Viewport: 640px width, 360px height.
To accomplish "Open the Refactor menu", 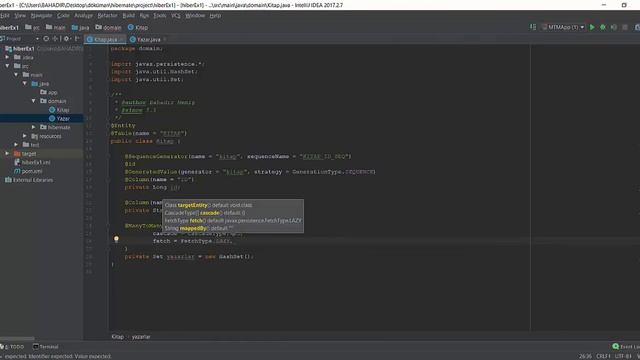I will [x=107, y=16].
